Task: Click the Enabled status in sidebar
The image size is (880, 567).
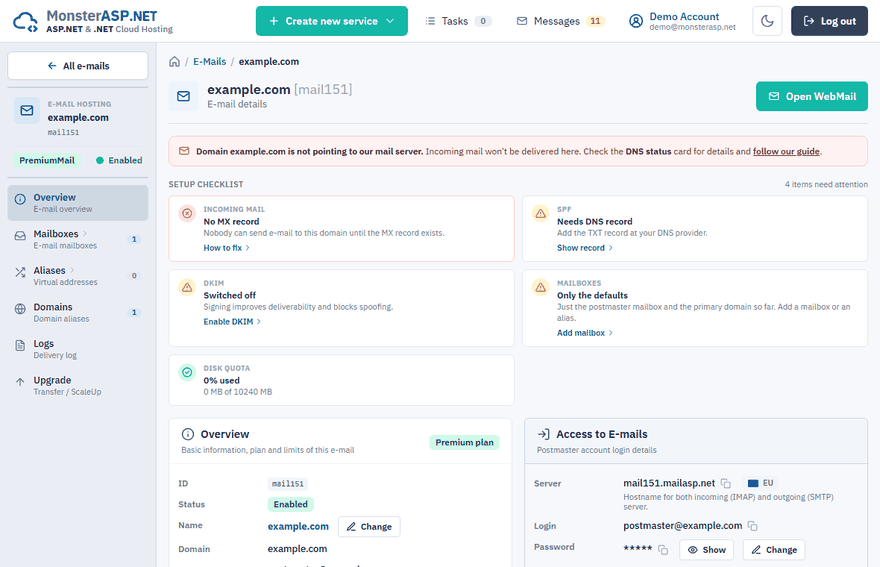Action: 119,161
